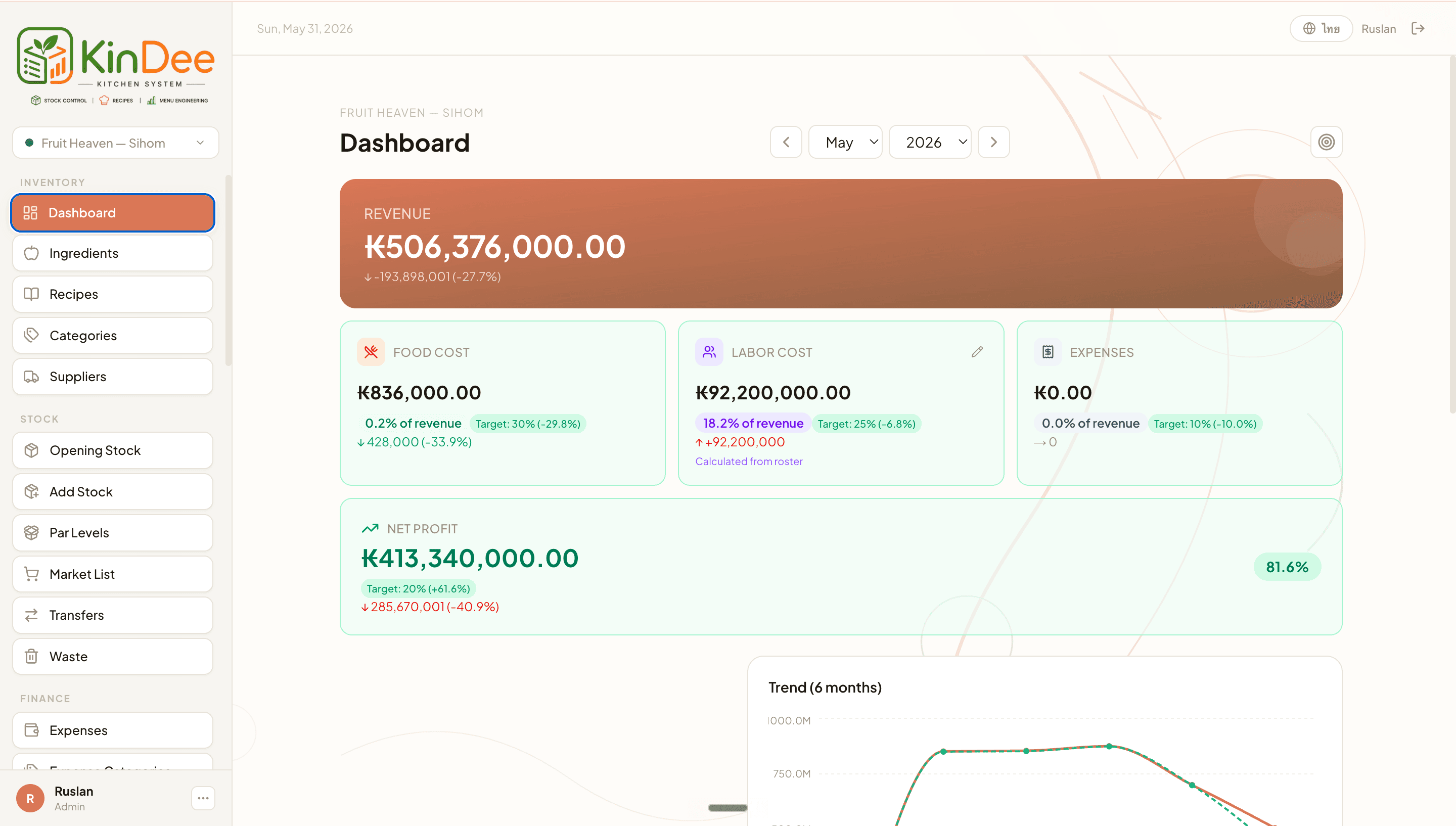Open Opening Stock in the sidebar
The height and width of the screenshot is (826, 1456).
point(113,450)
